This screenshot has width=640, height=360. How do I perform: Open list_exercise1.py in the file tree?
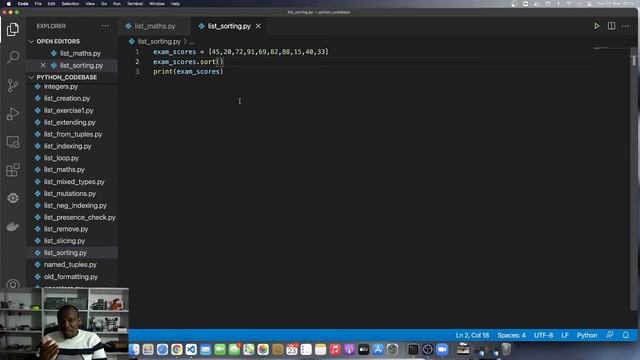click(x=69, y=111)
